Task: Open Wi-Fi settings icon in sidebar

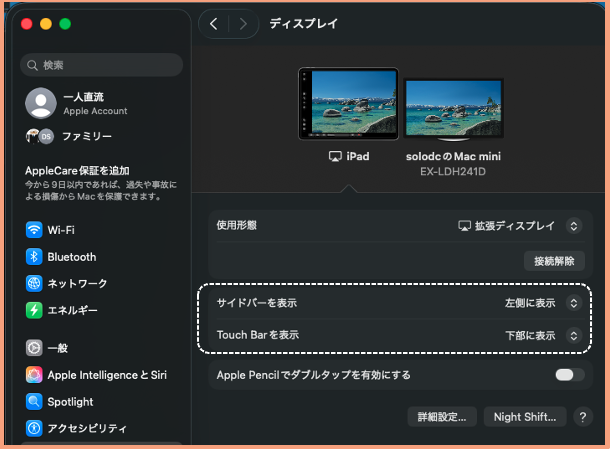Action: [x=35, y=229]
